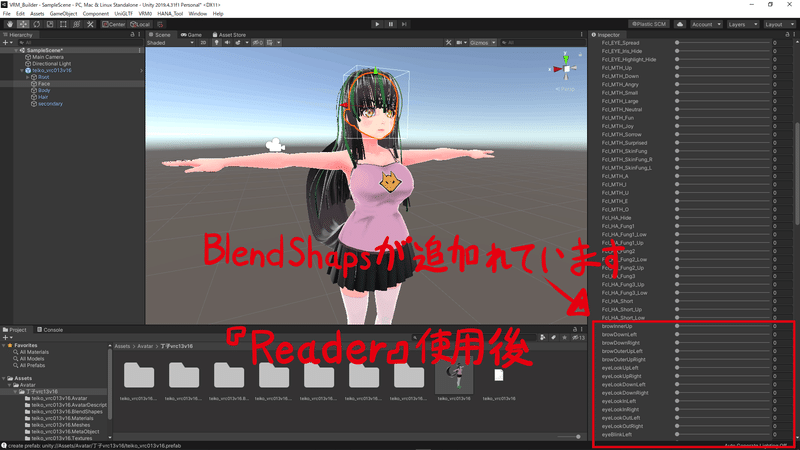Select the Move tool
The height and width of the screenshot is (450, 800).
[23, 24]
